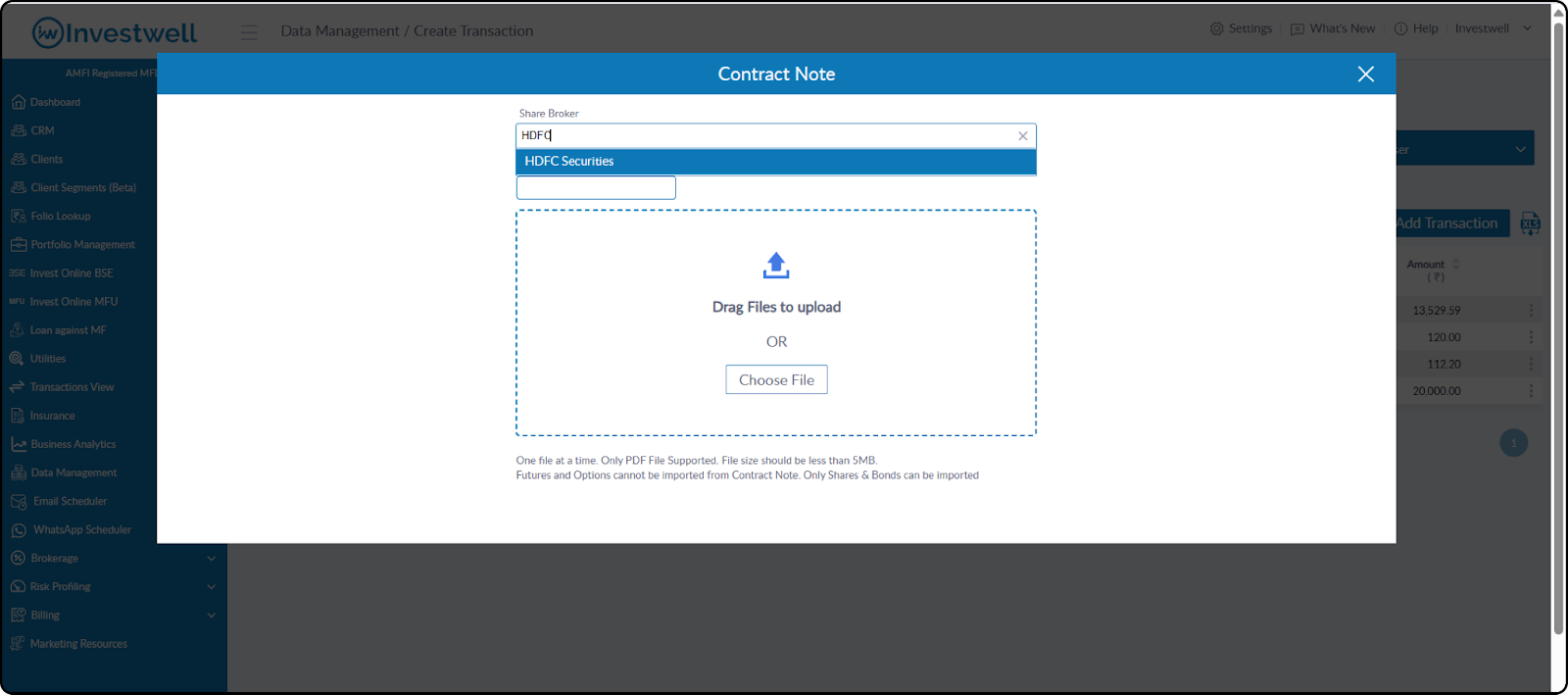Open Dashboard from the sidebar
The height and width of the screenshot is (695, 1568).
tap(55, 102)
